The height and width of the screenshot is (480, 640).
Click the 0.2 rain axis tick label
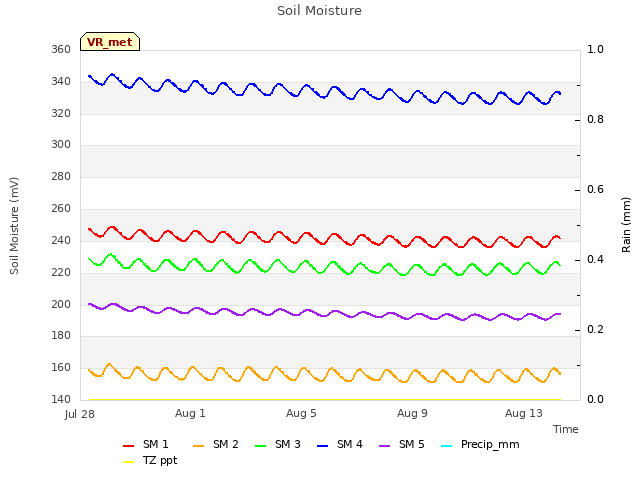pos(595,329)
